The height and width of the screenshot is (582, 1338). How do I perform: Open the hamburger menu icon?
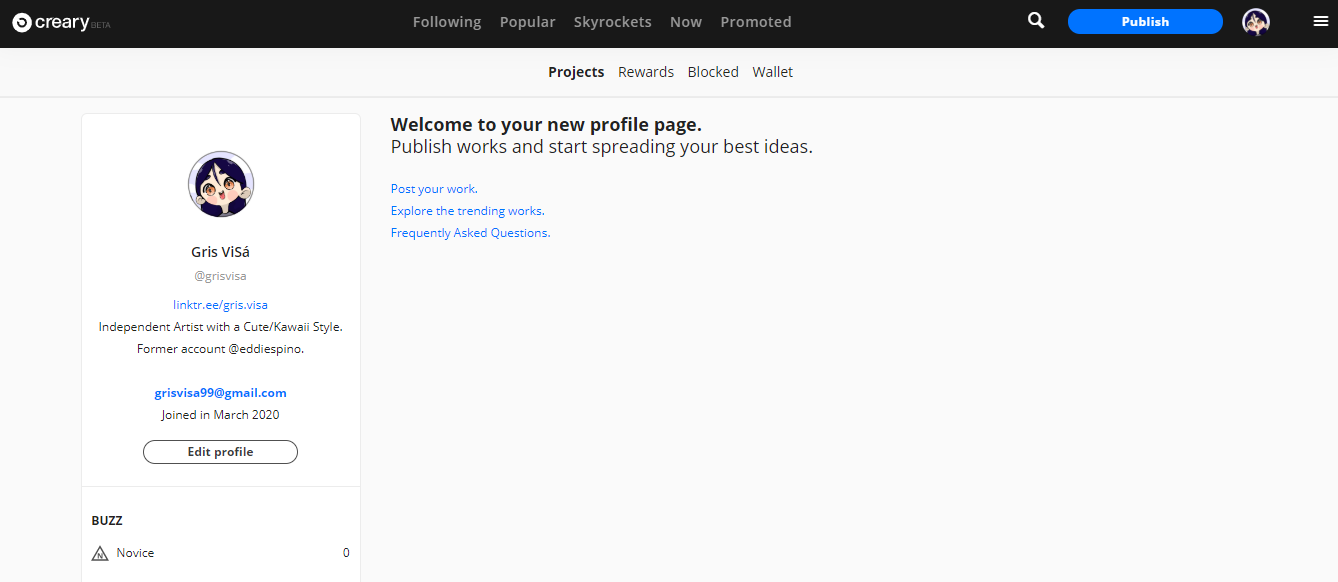[x=1321, y=21]
